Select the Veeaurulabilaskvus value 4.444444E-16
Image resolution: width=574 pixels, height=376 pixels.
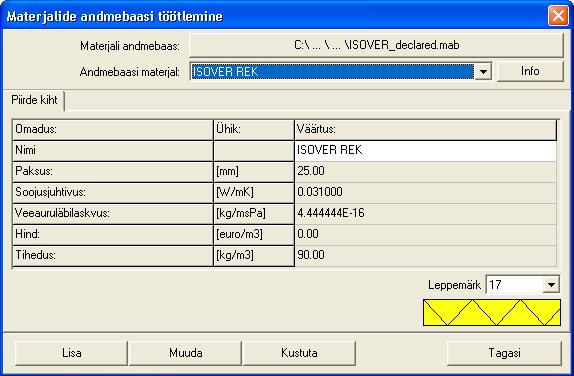click(x=425, y=213)
